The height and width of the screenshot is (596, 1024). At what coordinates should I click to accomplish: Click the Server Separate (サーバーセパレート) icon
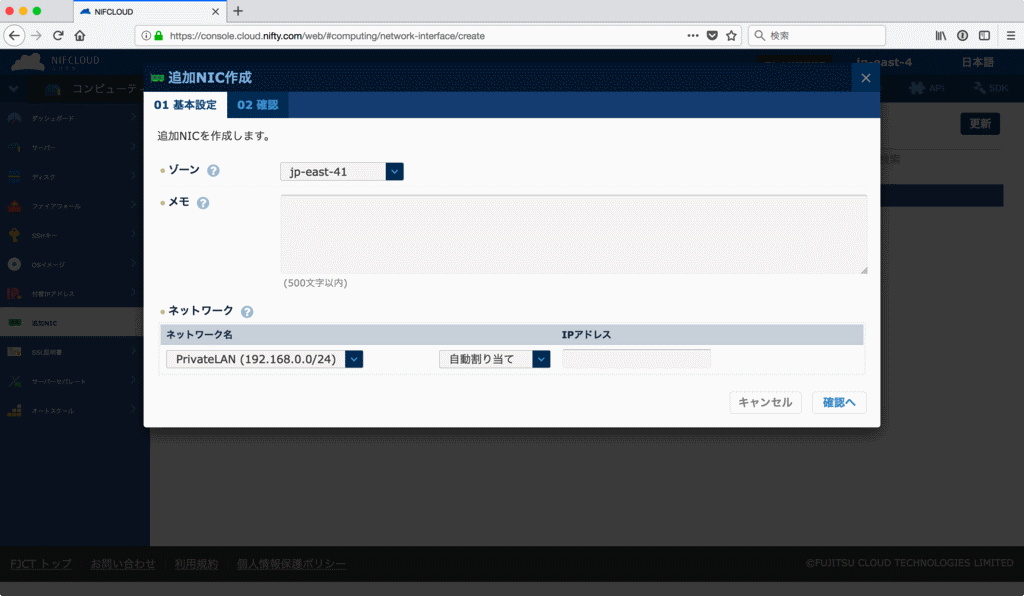pos(14,381)
